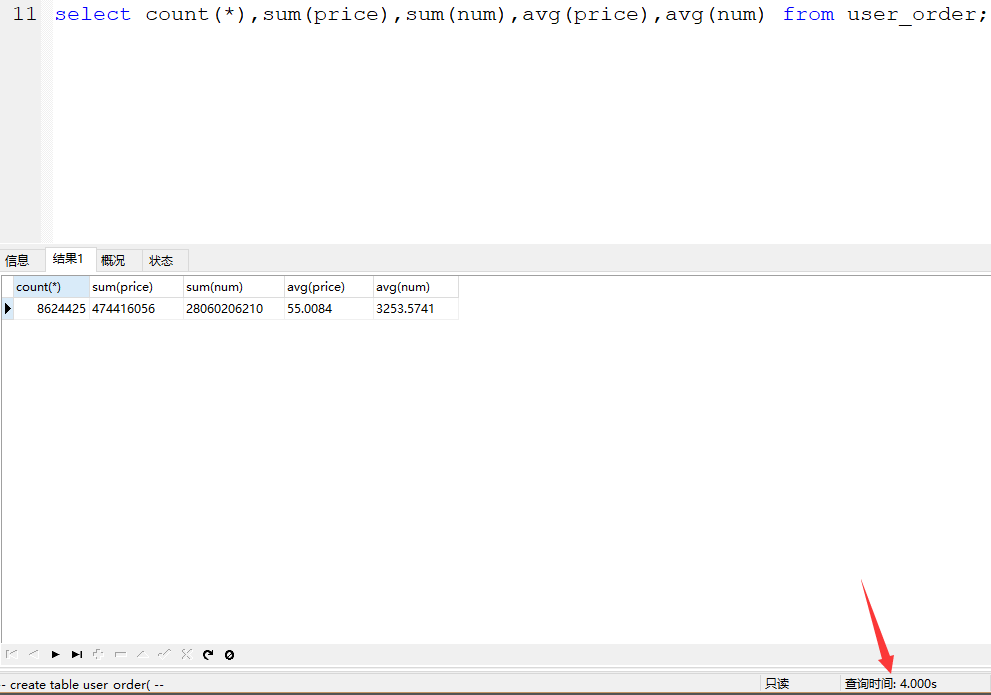991x695 pixels.
Task: Place cursor on 'from' keyword in query
Action: pos(808,14)
